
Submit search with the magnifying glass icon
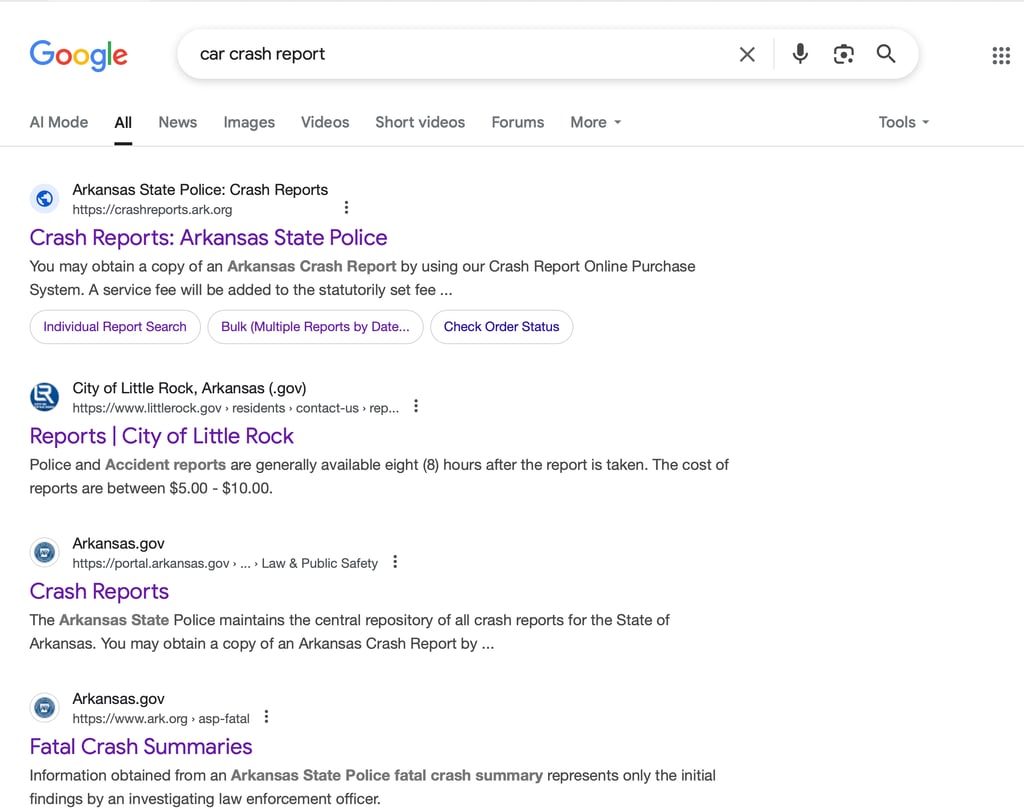[x=886, y=54]
